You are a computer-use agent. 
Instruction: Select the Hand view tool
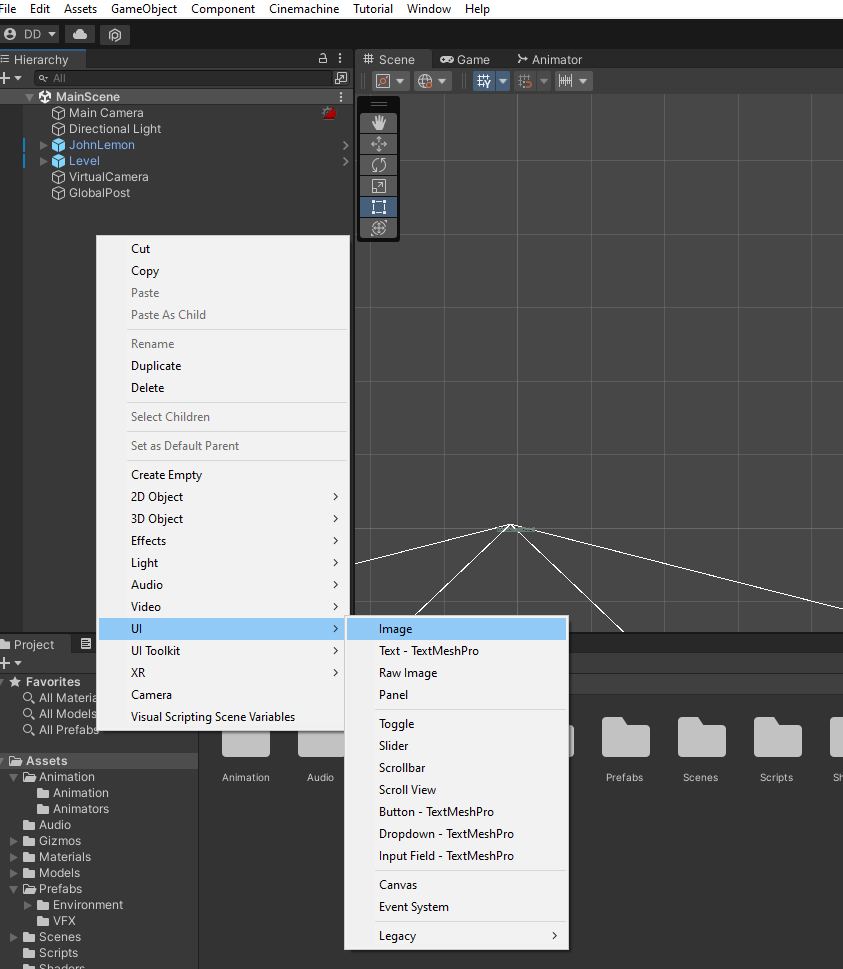pos(379,123)
